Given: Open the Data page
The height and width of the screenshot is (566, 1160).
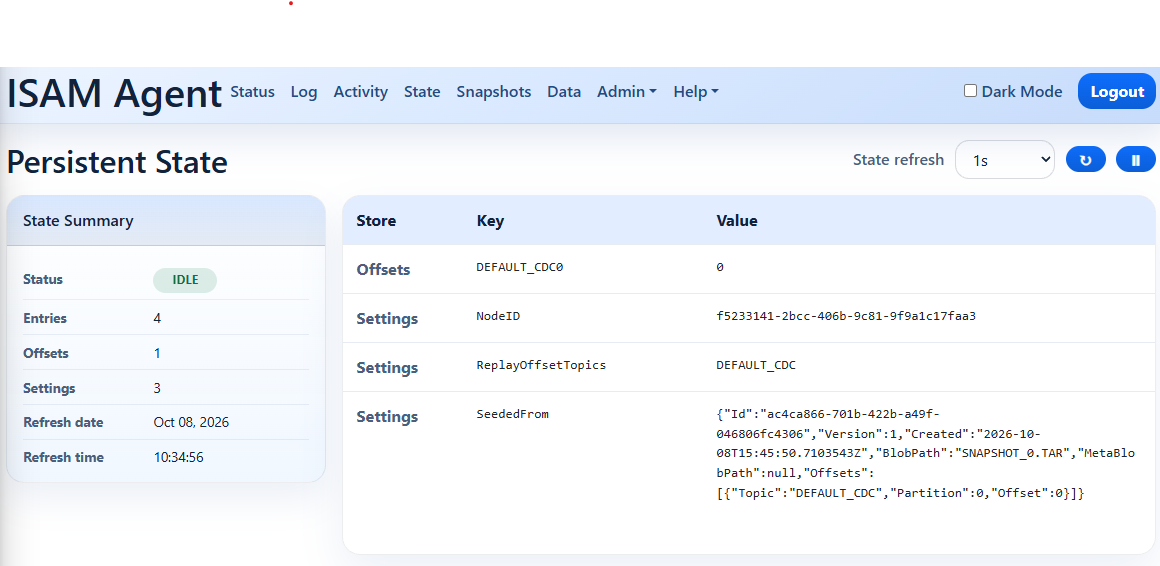Looking at the screenshot, I should (x=564, y=92).
